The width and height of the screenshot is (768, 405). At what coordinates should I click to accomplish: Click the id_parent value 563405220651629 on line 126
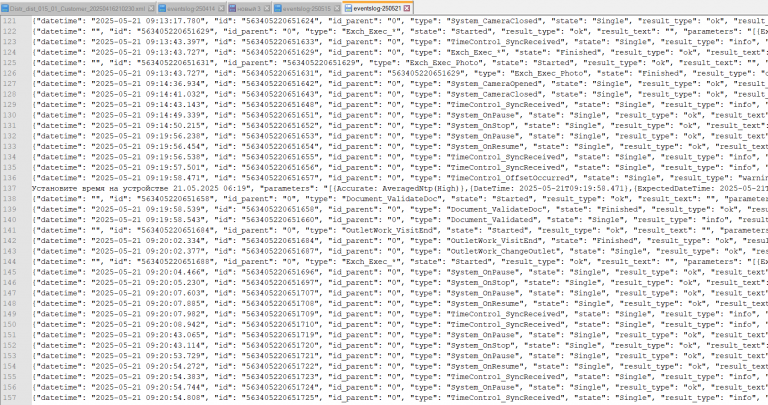(426, 73)
